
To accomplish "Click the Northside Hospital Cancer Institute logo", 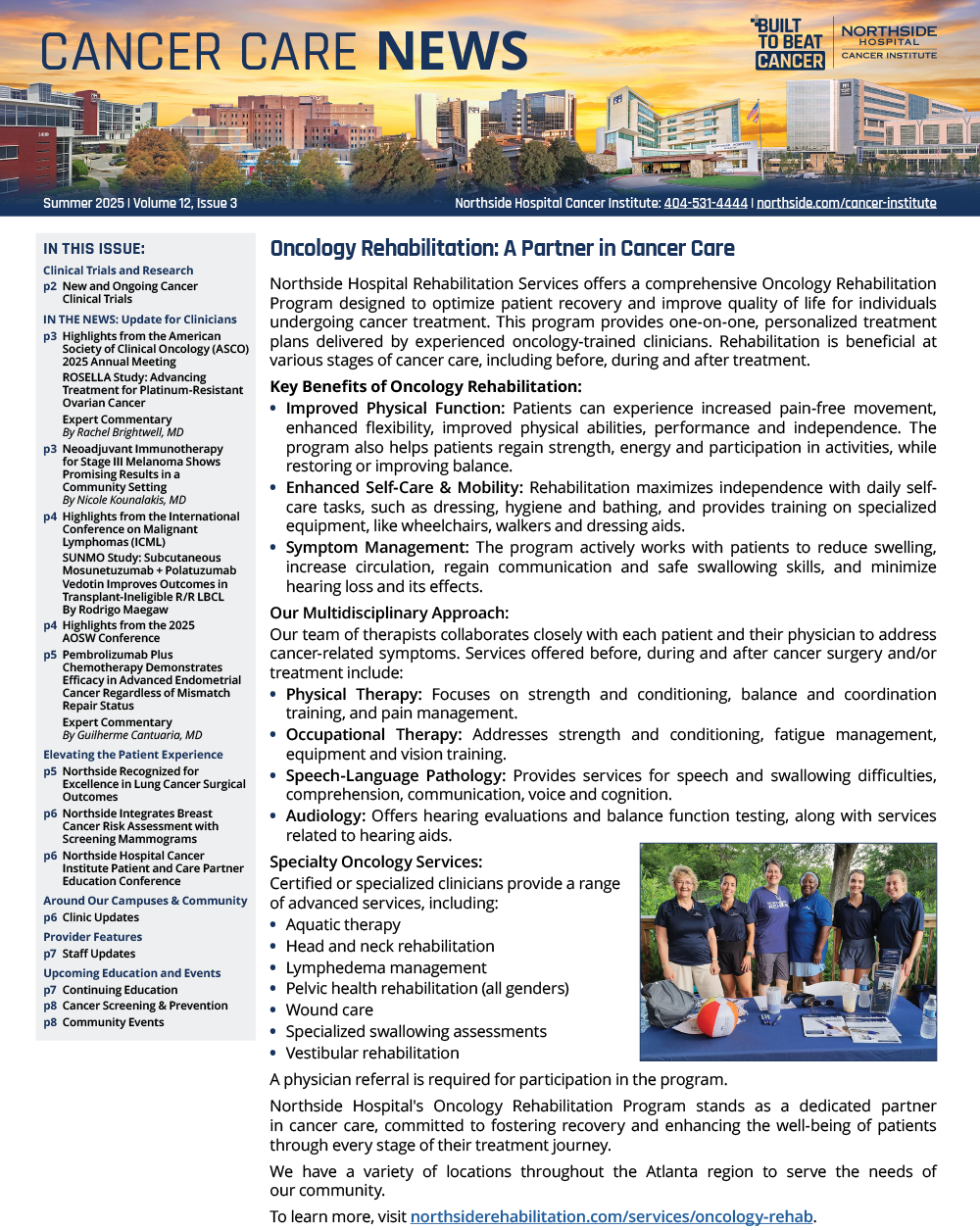I will click(x=889, y=43).
